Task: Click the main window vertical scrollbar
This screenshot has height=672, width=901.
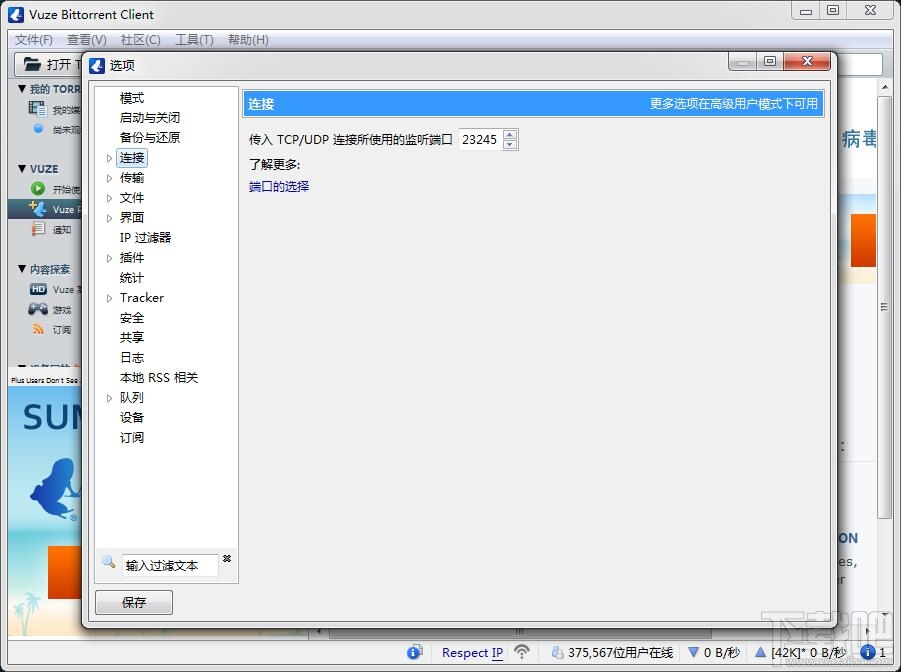Action: point(884,307)
